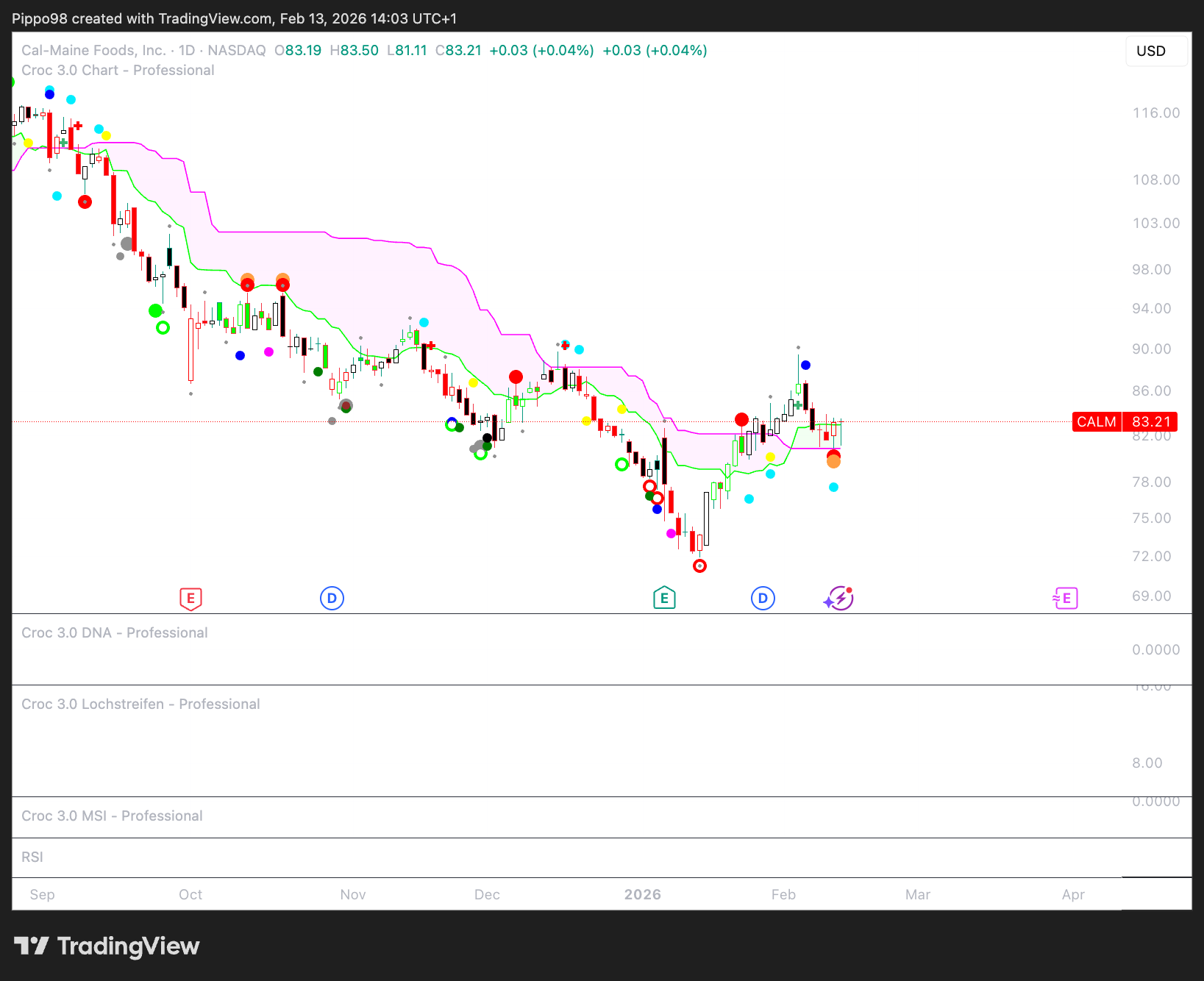Screen dimensions: 1204x981
Task: Open the purple lightning latest-update icon
Action: 839,599
